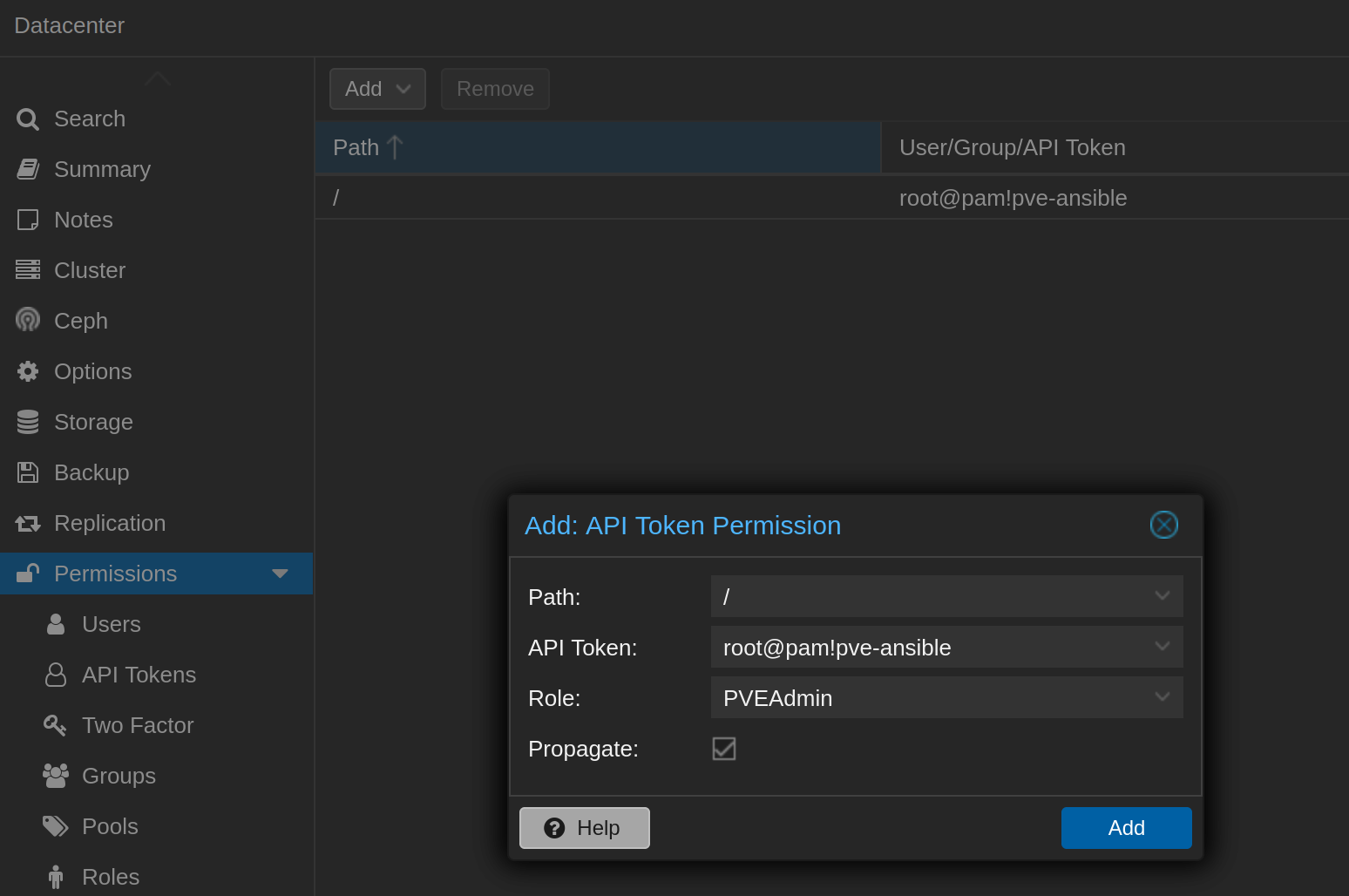Open the Role dropdown
The image size is (1349, 896).
coord(1163,697)
